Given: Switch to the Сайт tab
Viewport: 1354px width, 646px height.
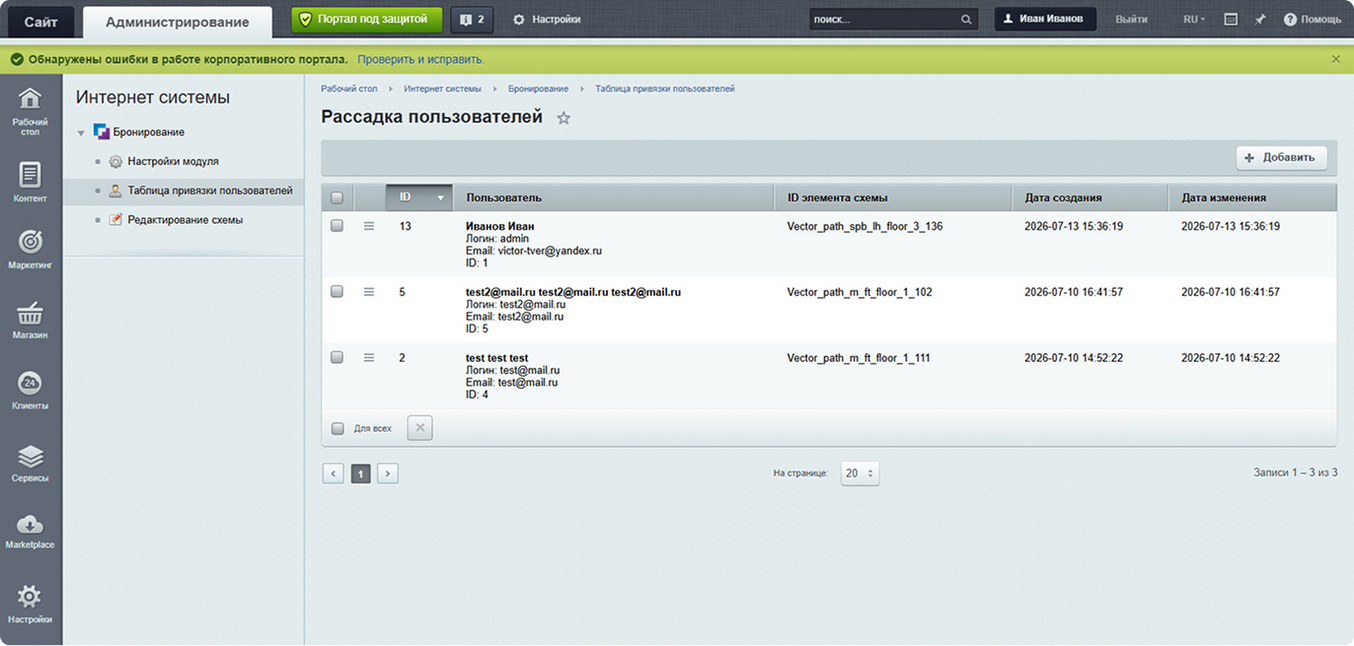Looking at the screenshot, I should tap(41, 22).
